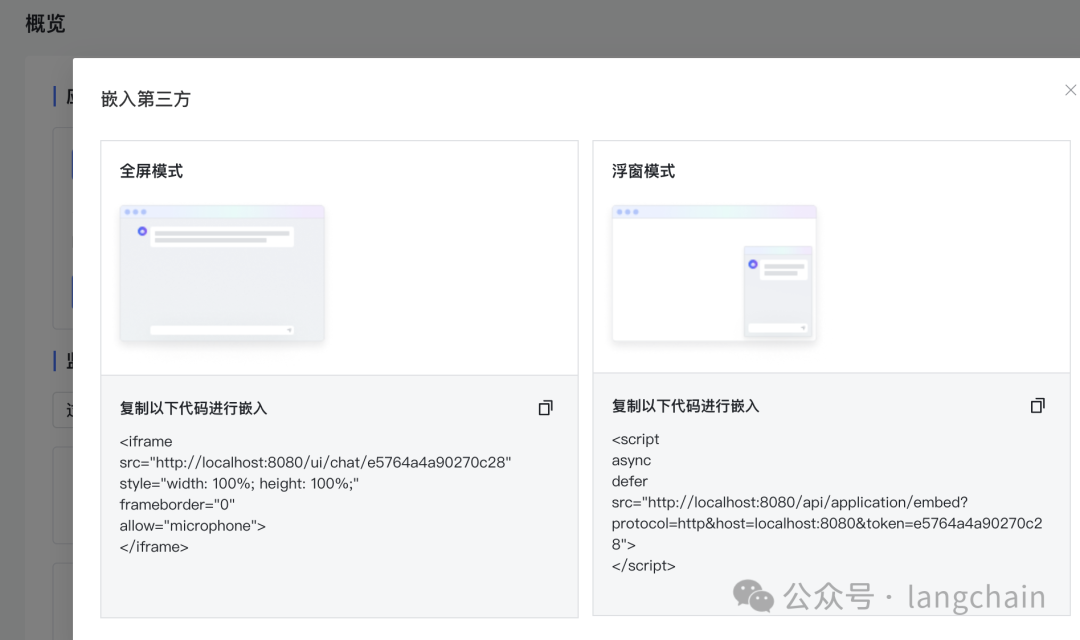Viewport: 1080px width, 640px height.
Task: Close the 嵌入第三方 dialog
Action: [x=1070, y=90]
